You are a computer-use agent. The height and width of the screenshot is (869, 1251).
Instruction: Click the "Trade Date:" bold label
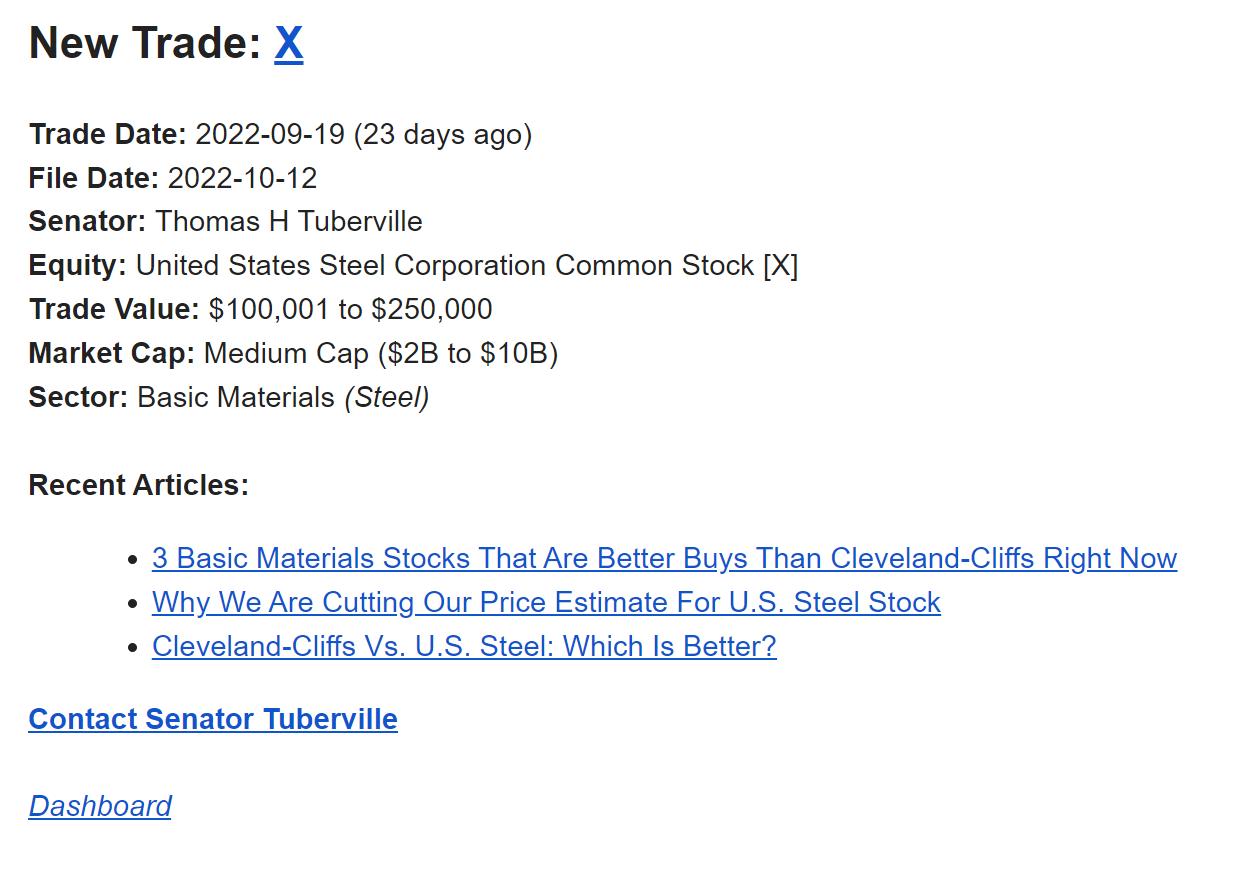tap(108, 134)
